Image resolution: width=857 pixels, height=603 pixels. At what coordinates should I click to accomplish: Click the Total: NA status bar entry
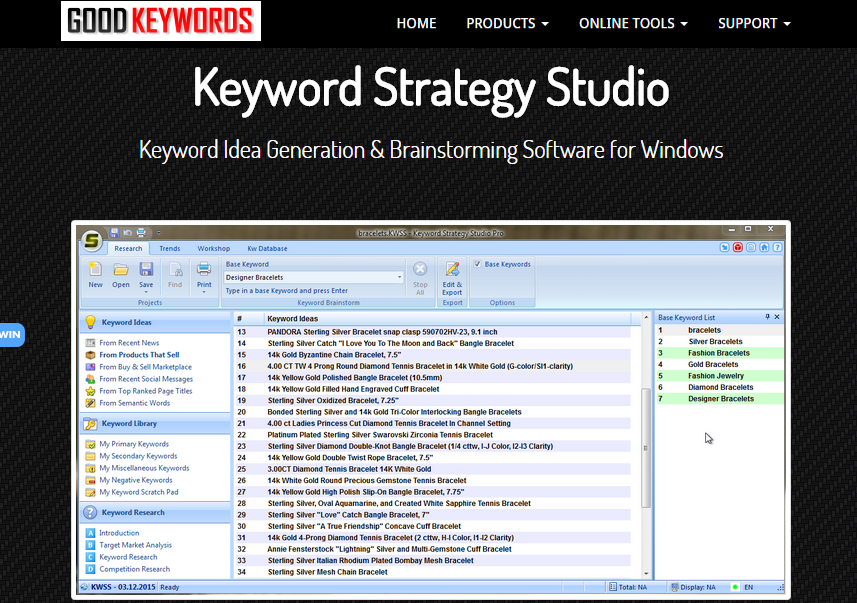point(628,587)
